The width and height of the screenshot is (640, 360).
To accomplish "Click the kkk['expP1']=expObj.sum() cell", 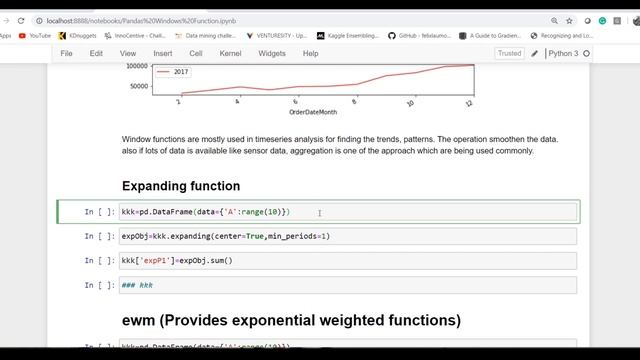I will click(x=348, y=261).
